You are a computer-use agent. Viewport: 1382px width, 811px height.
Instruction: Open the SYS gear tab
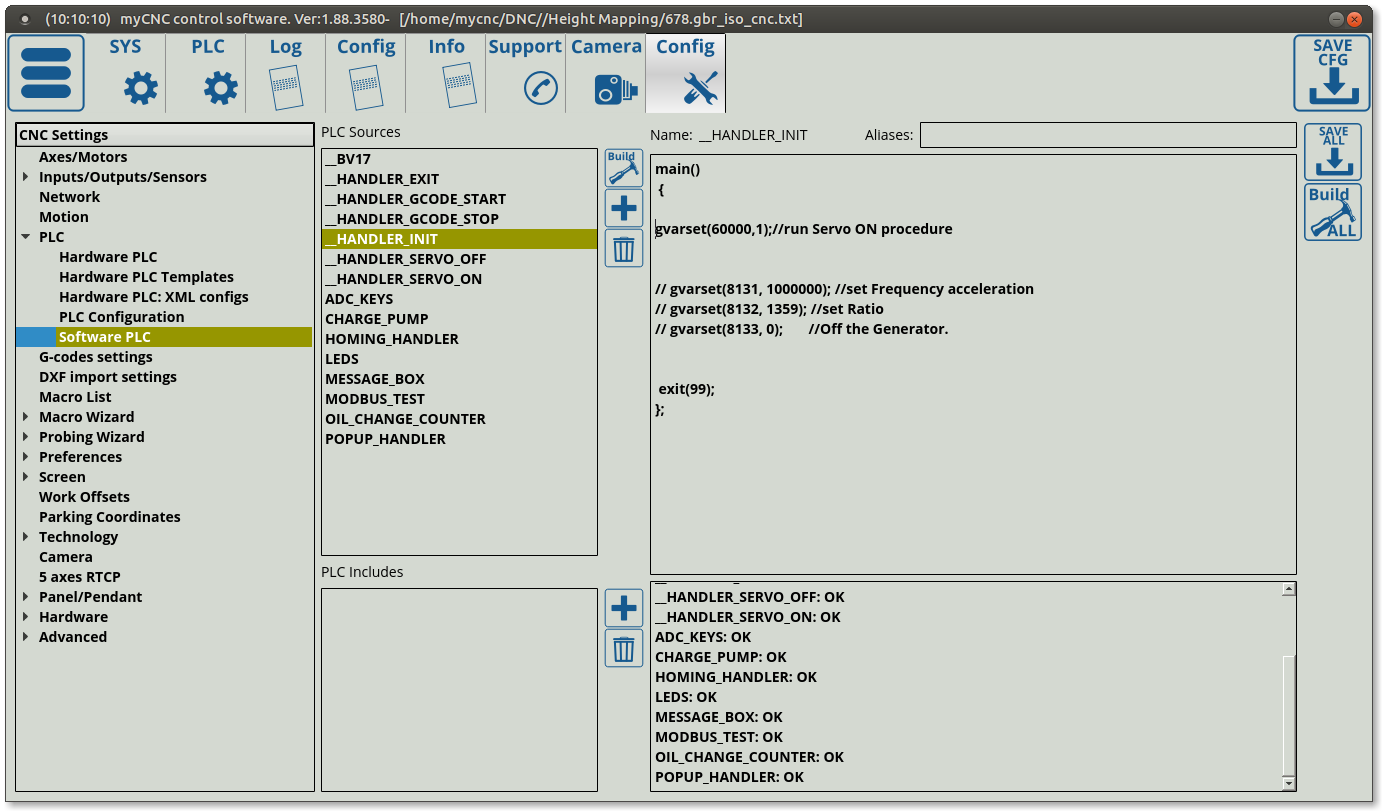click(126, 73)
